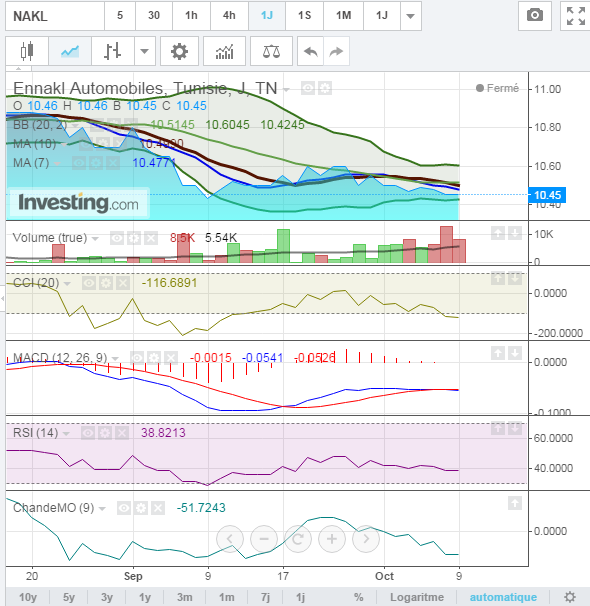590x606 pixels.
Task: Move Volume pane down
Action: [x=515, y=233]
